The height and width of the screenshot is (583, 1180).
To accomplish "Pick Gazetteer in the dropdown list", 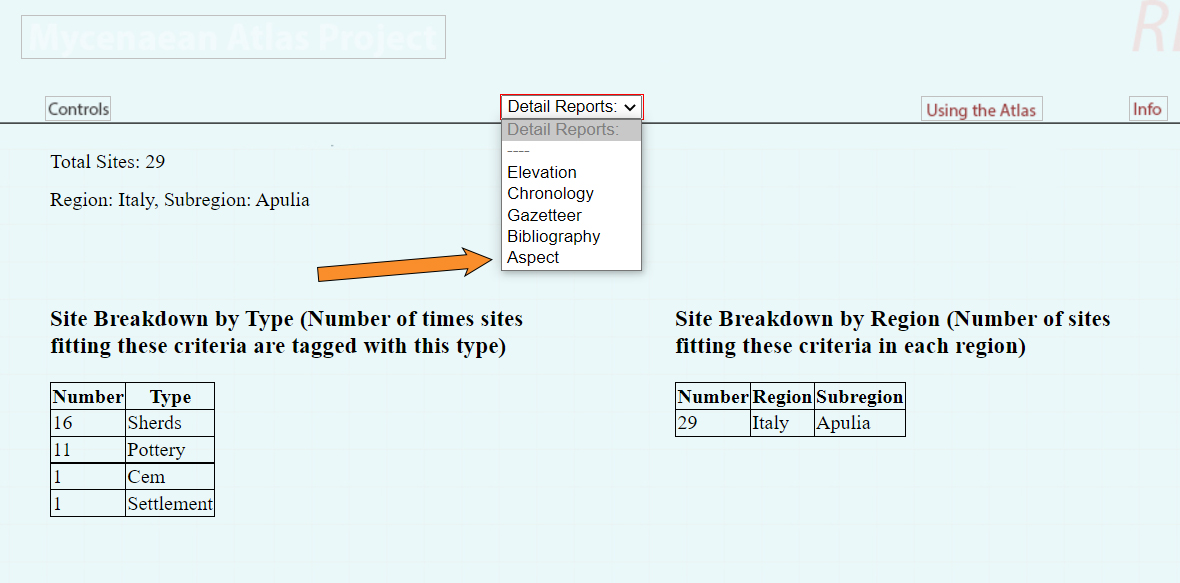I will (x=544, y=215).
